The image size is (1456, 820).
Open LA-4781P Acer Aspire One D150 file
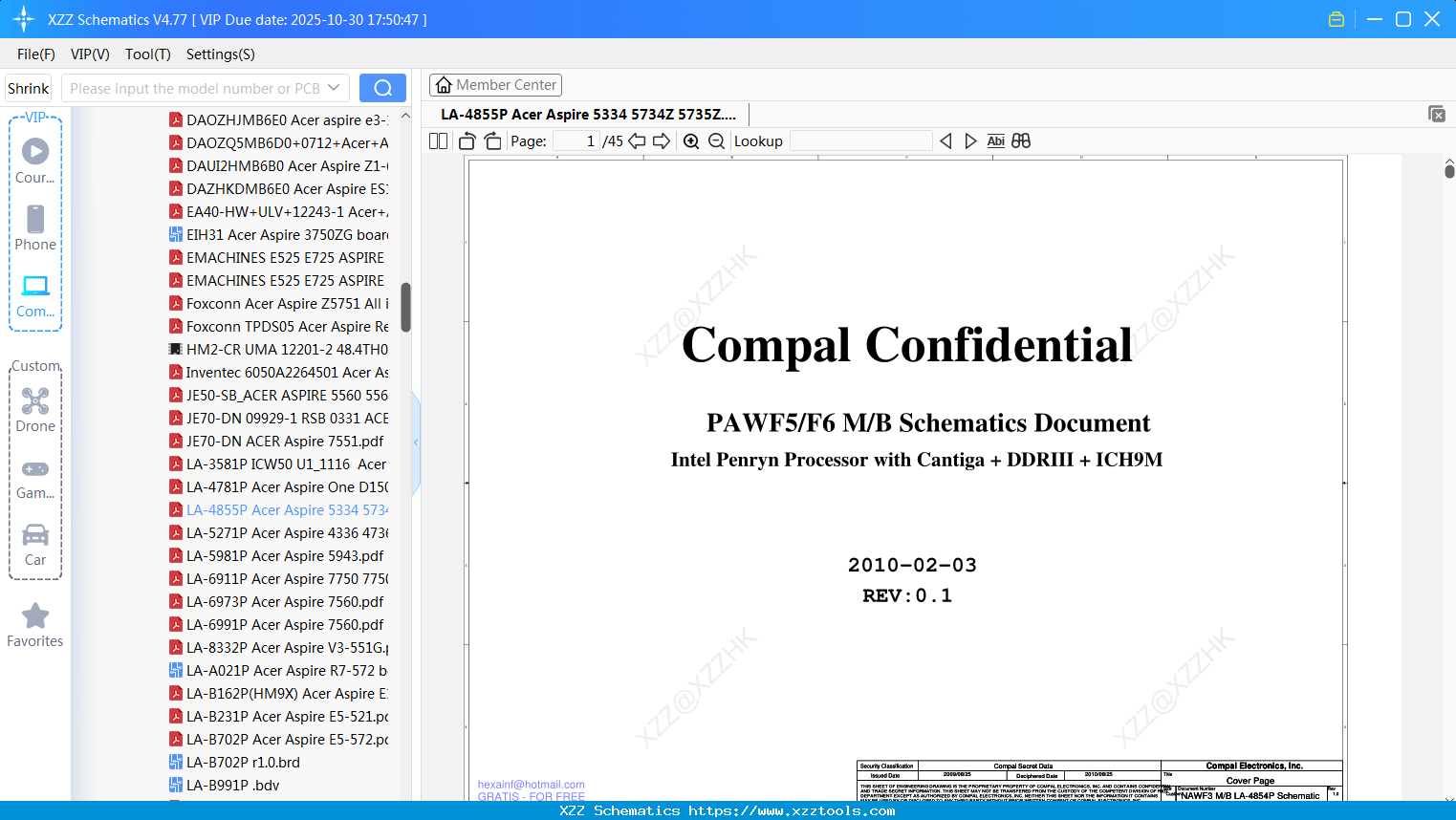(278, 487)
